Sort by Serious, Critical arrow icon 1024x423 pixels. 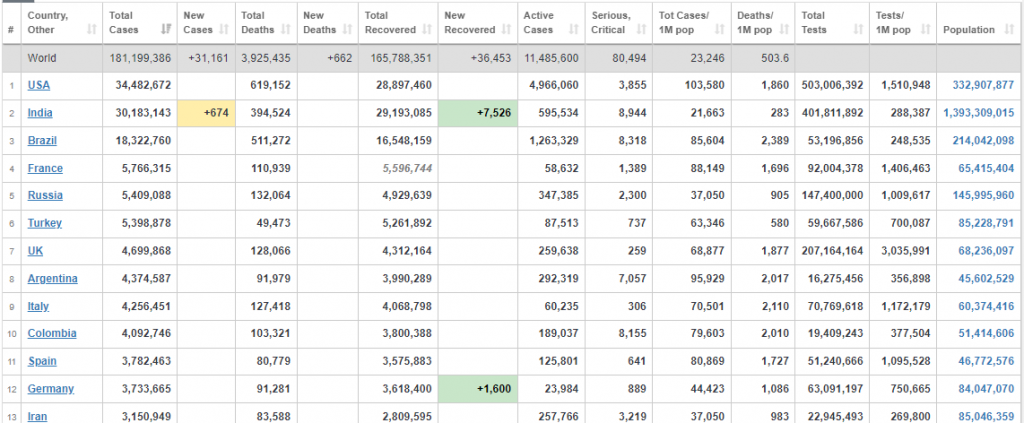(x=641, y=29)
